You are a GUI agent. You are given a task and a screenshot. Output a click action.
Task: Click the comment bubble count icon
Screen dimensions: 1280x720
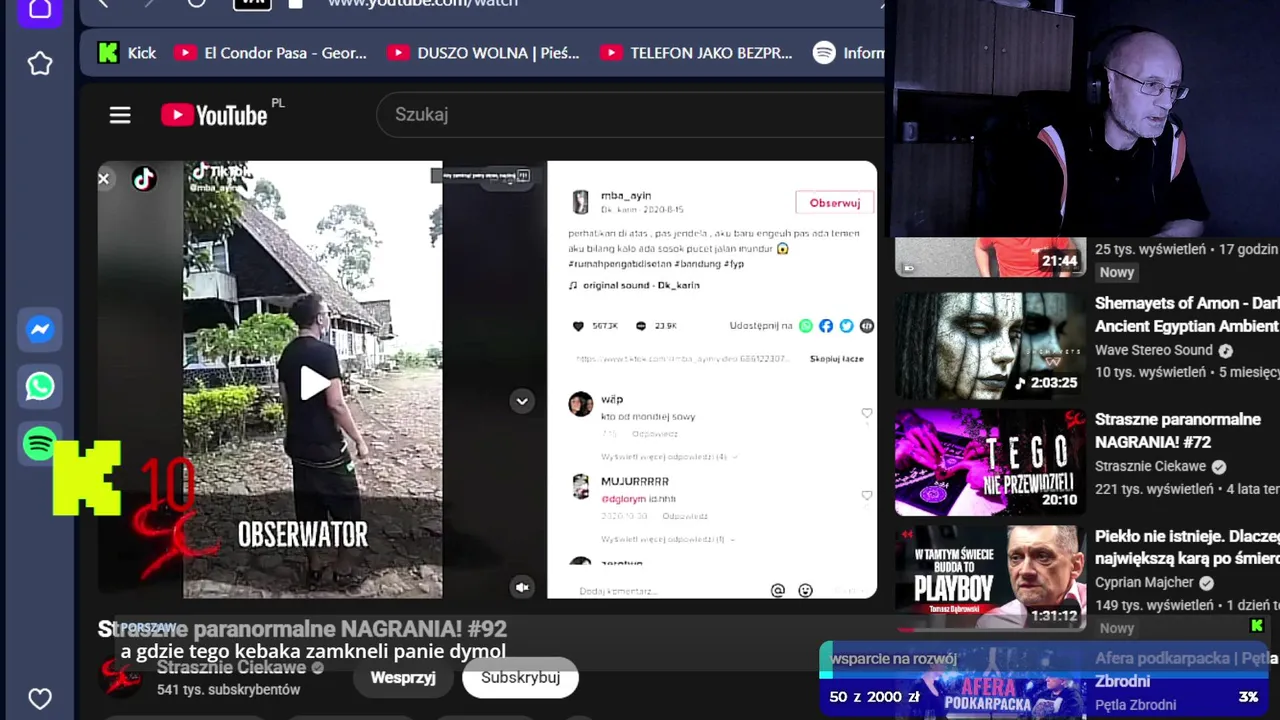coord(641,326)
